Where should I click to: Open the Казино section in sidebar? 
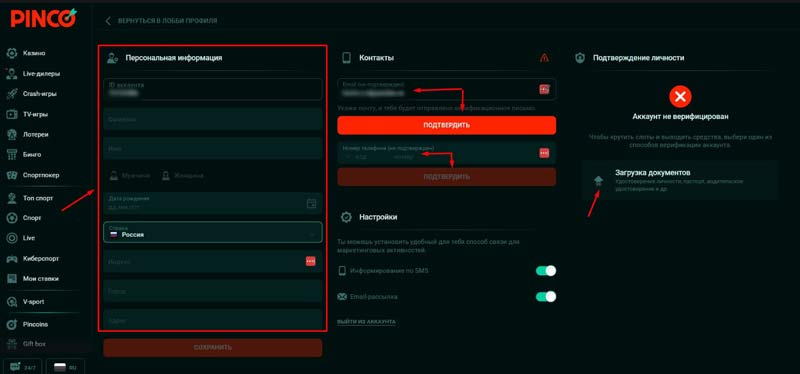(34, 53)
